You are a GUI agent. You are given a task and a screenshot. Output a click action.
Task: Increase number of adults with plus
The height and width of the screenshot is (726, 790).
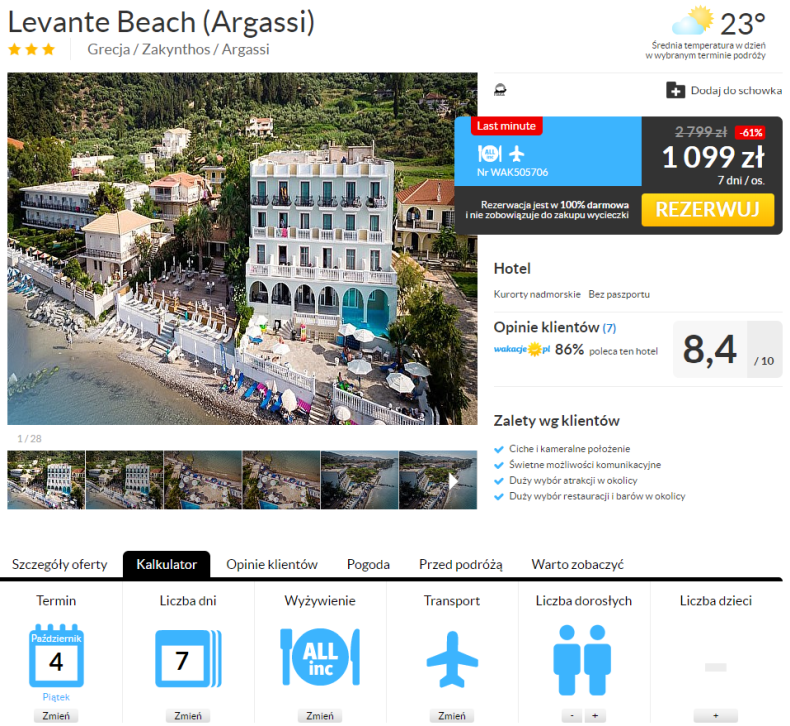click(595, 716)
